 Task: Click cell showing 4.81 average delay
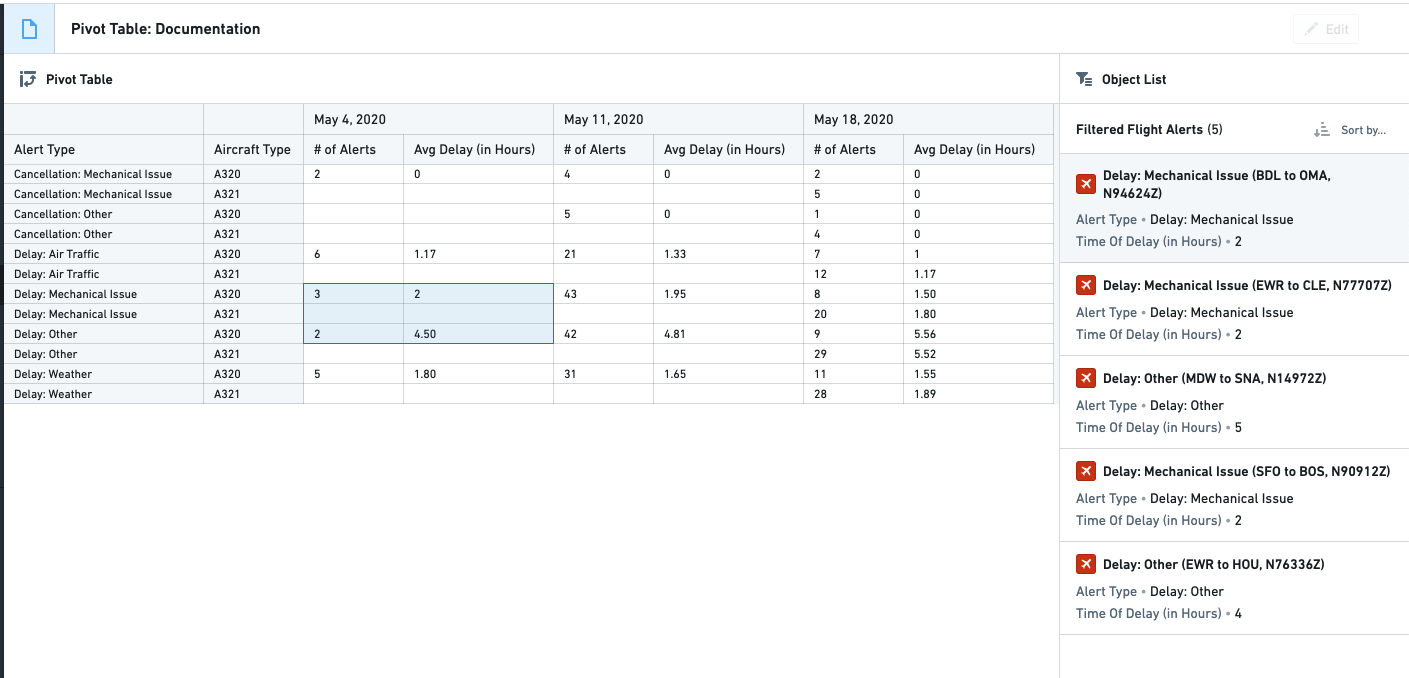click(728, 334)
